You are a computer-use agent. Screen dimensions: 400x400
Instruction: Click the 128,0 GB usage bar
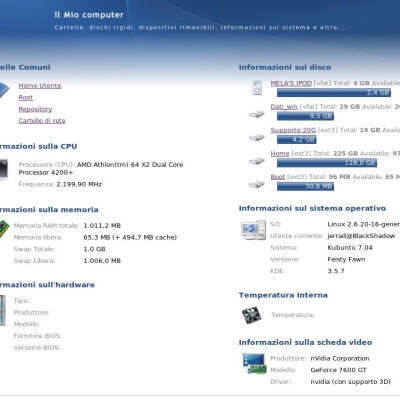[327, 163]
